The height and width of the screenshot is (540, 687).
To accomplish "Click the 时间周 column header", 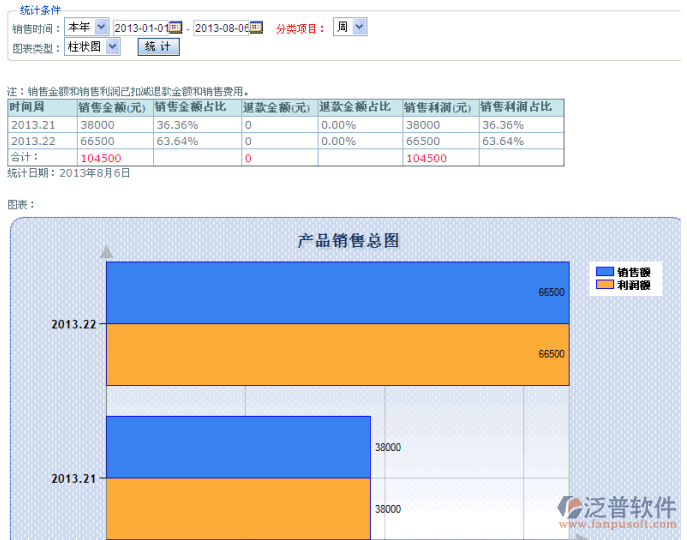I will tap(42, 107).
